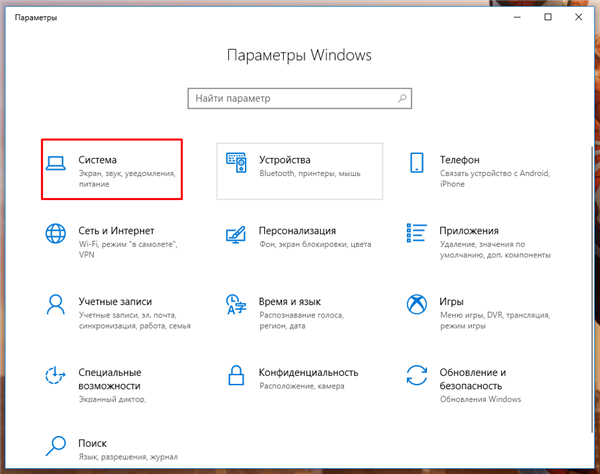600x474 pixels.
Task: Click the Игры Xbox icon
Action: point(417,304)
